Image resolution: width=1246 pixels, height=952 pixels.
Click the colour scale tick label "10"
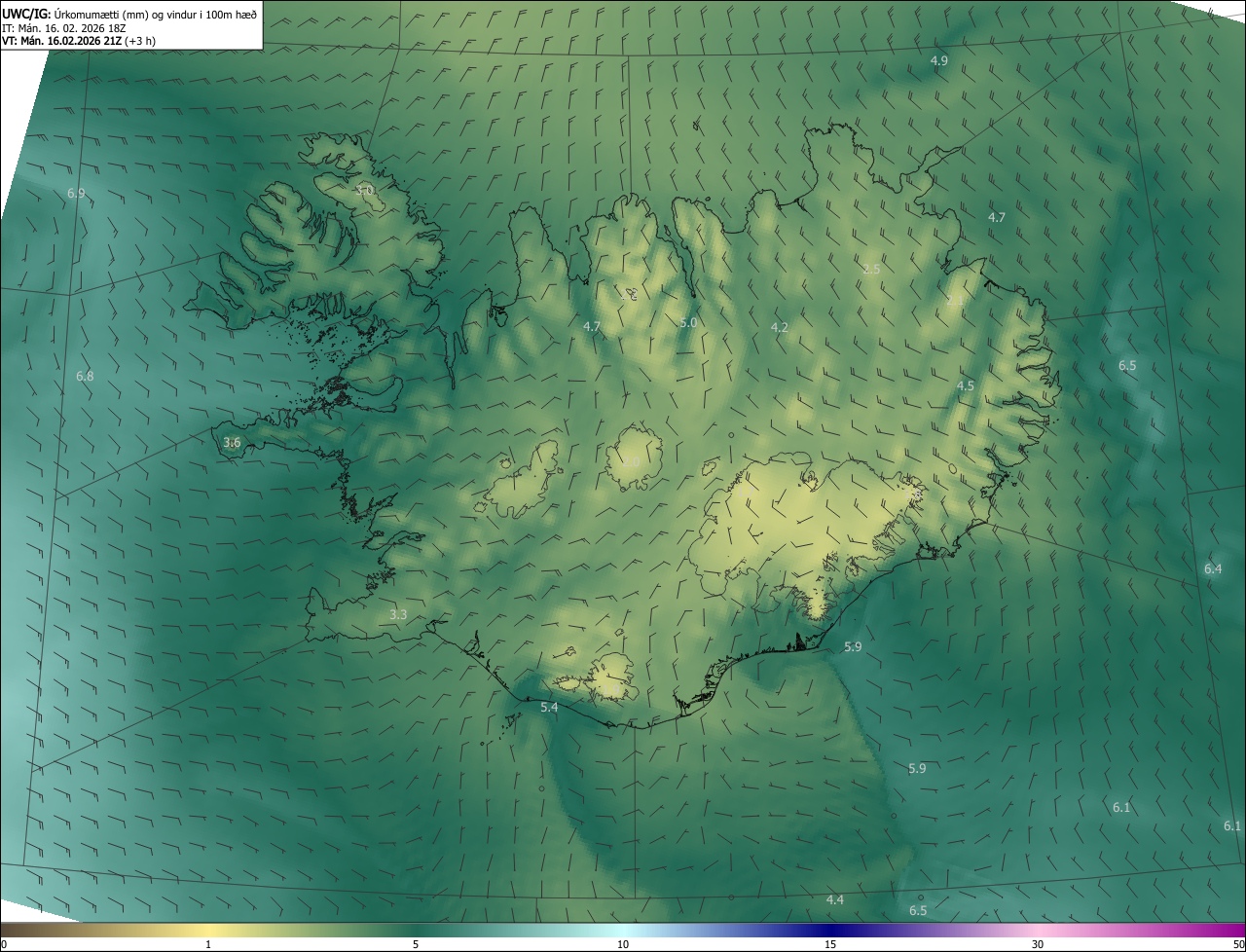click(623, 944)
